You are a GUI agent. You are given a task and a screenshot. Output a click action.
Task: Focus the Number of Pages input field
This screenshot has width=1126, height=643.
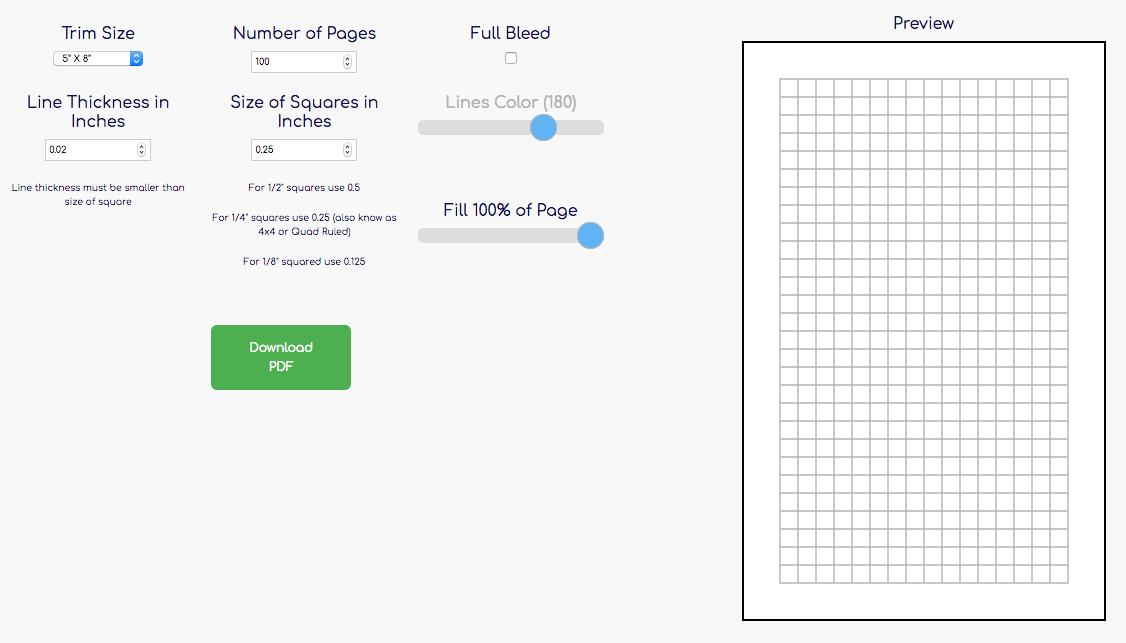(x=295, y=61)
